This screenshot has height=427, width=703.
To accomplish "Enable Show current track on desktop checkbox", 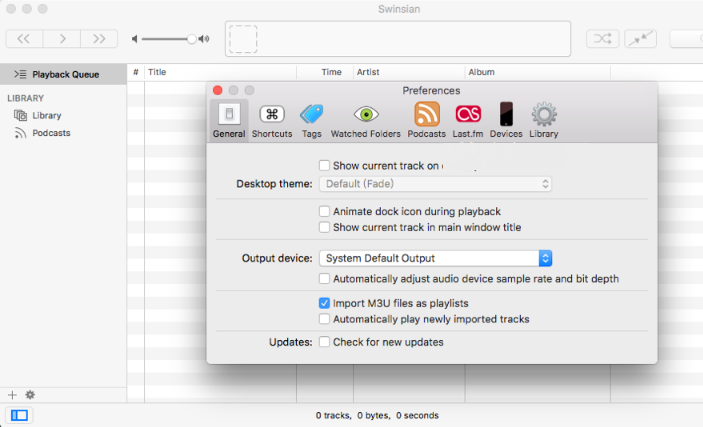I will [324, 166].
